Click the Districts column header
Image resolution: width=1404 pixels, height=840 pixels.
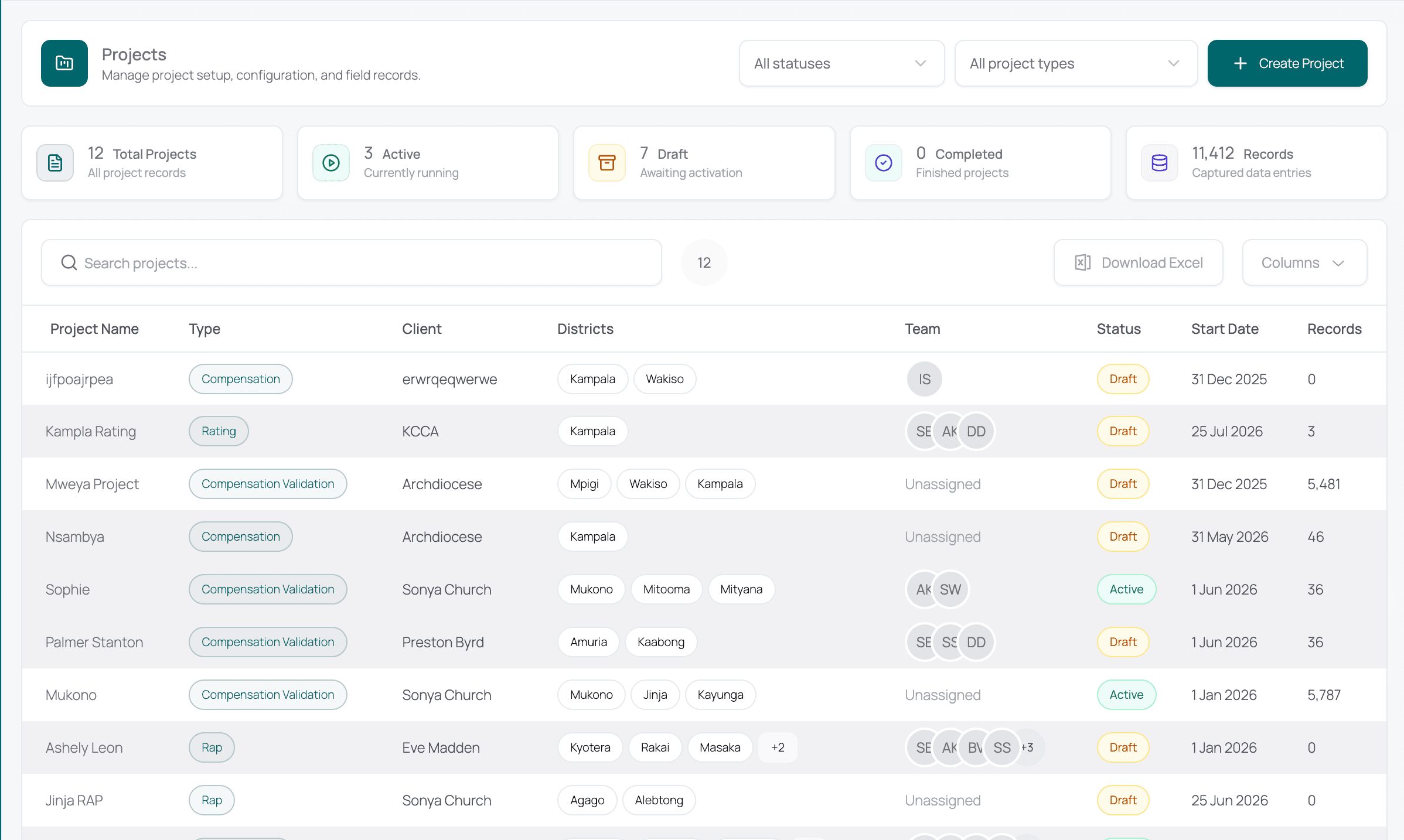click(585, 329)
